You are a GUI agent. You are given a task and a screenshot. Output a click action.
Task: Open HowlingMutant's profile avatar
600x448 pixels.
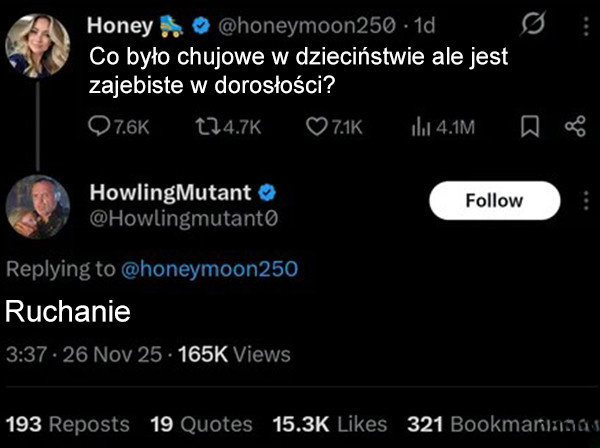click(x=38, y=212)
